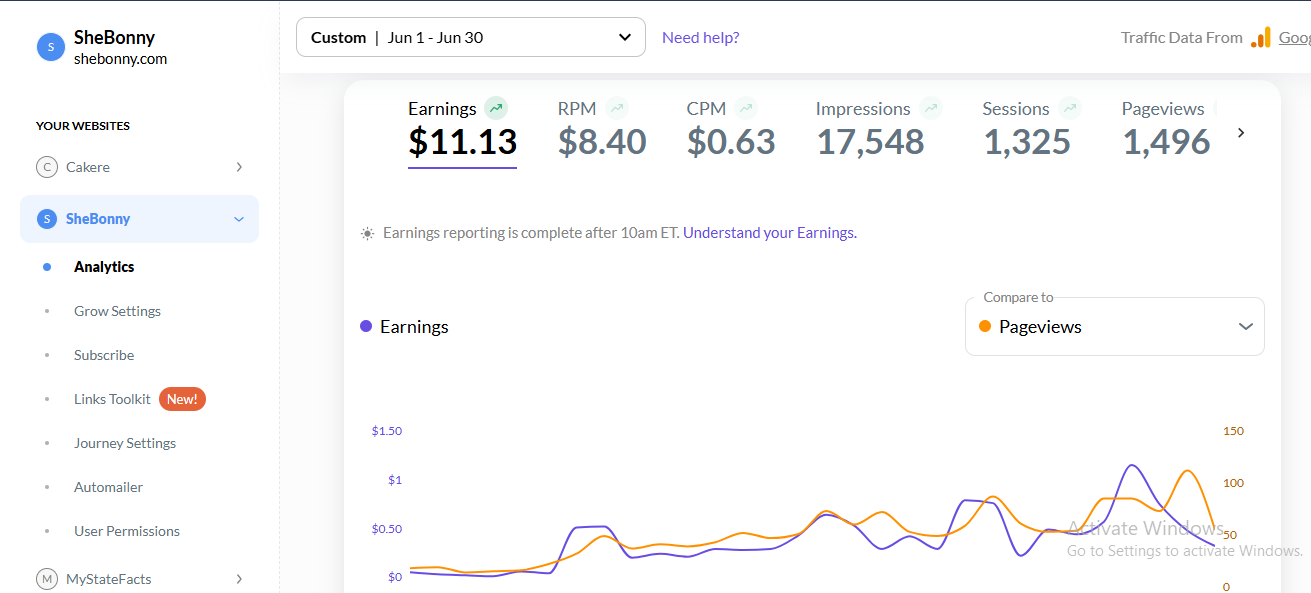Go to the Subscribe section
Image resolution: width=1311 pixels, height=593 pixels.
pyautogui.click(x=104, y=355)
